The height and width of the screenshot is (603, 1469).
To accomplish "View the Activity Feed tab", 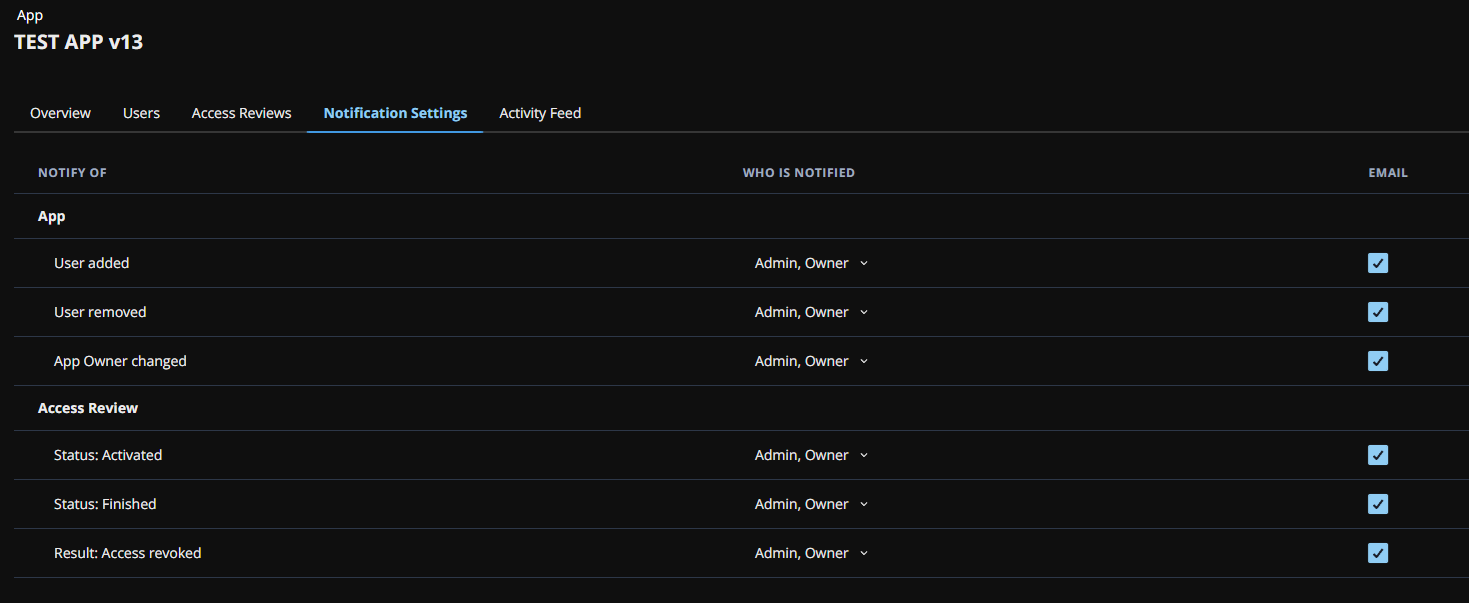I will (x=540, y=113).
